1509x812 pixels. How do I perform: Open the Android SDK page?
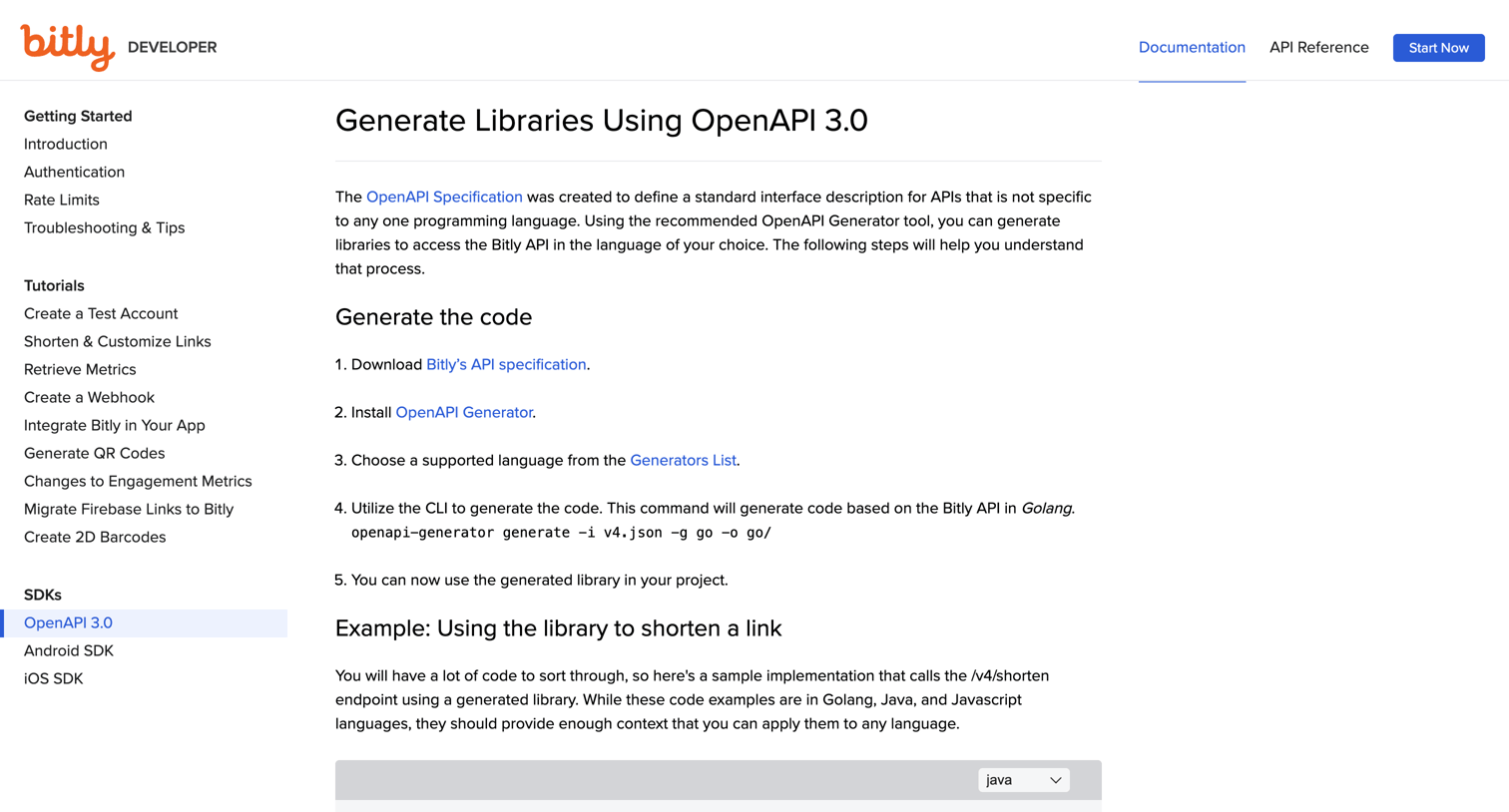click(69, 650)
